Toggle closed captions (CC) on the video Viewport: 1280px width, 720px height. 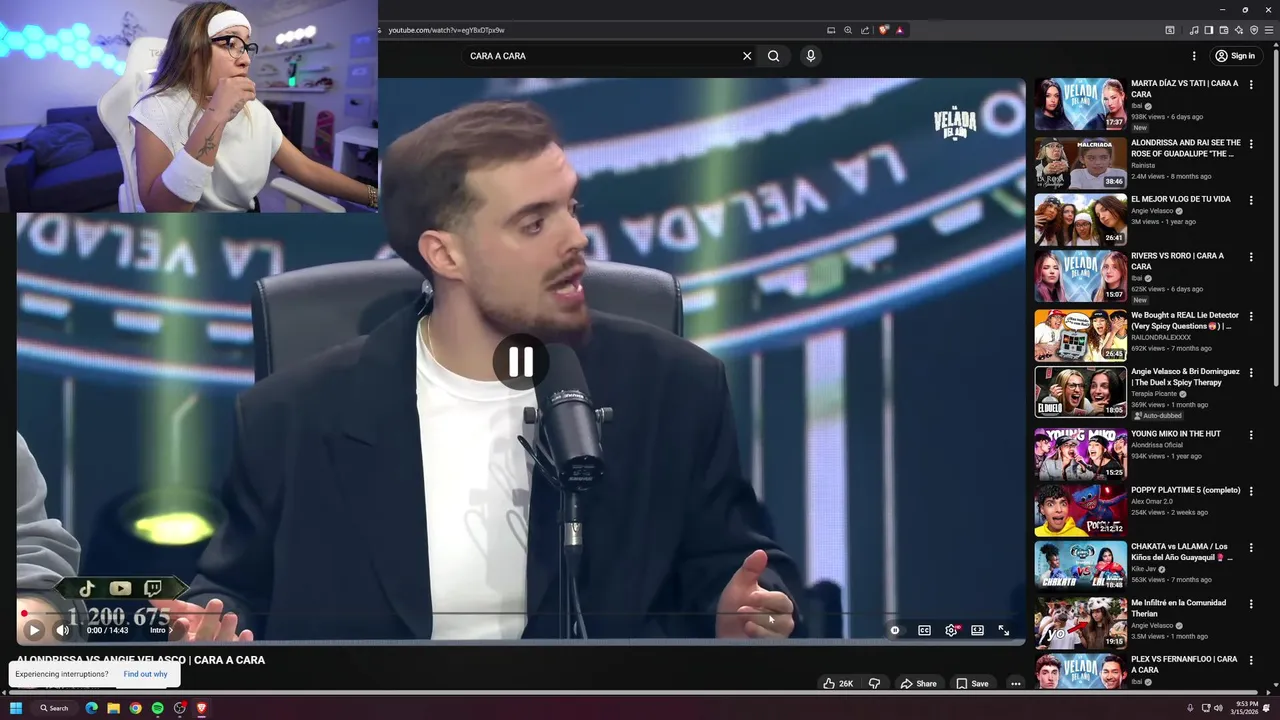[x=924, y=630]
